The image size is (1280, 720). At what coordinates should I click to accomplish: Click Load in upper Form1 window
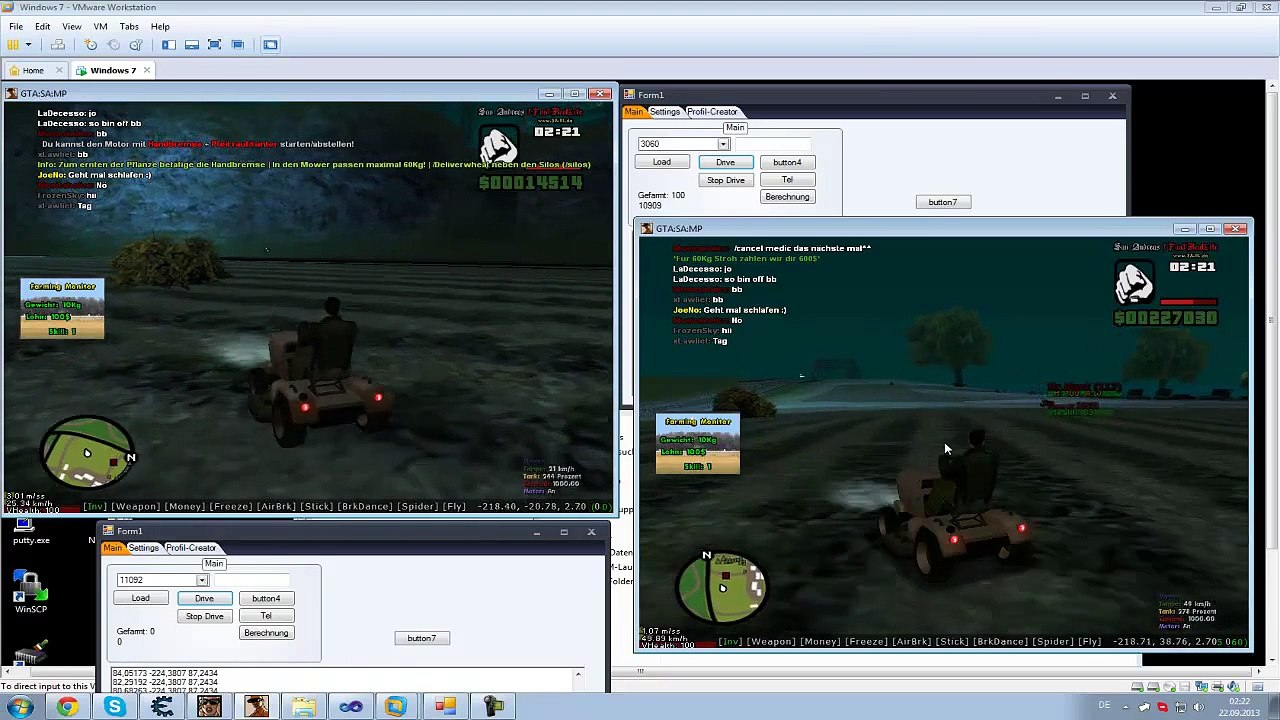pyautogui.click(x=662, y=162)
